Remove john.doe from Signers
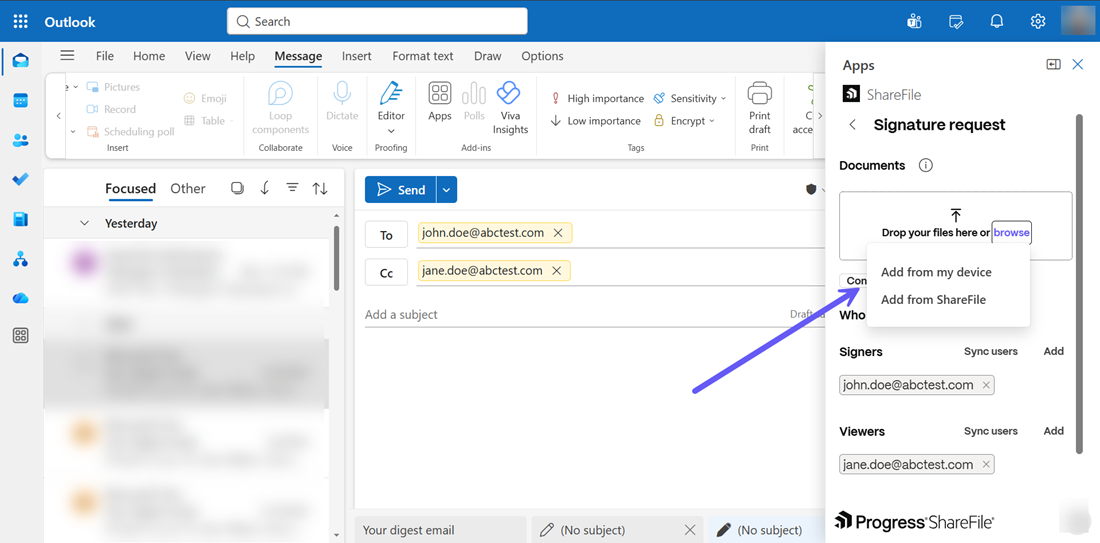This screenshot has width=1100, height=543. (x=986, y=385)
